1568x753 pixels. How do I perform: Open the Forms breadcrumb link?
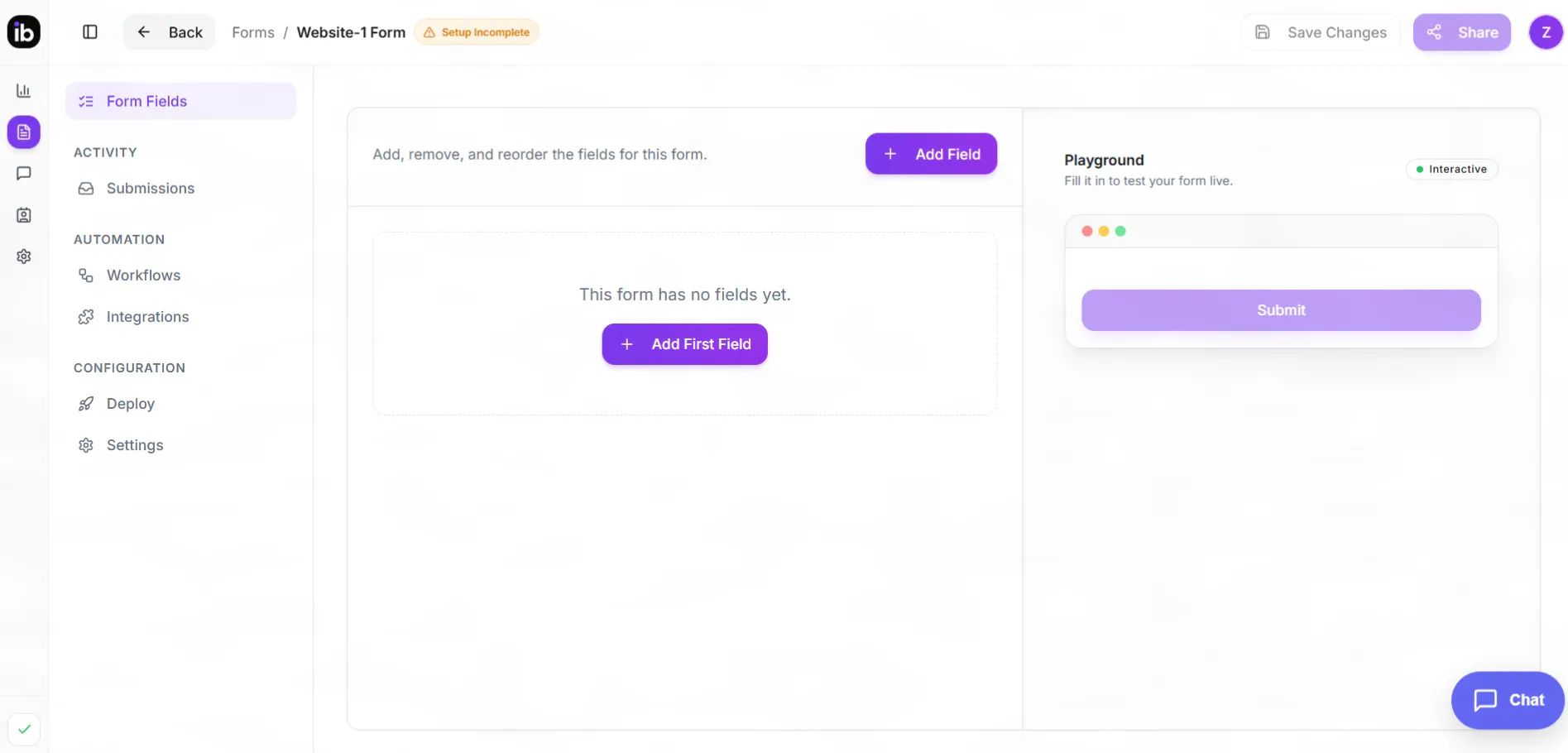(x=253, y=32)
